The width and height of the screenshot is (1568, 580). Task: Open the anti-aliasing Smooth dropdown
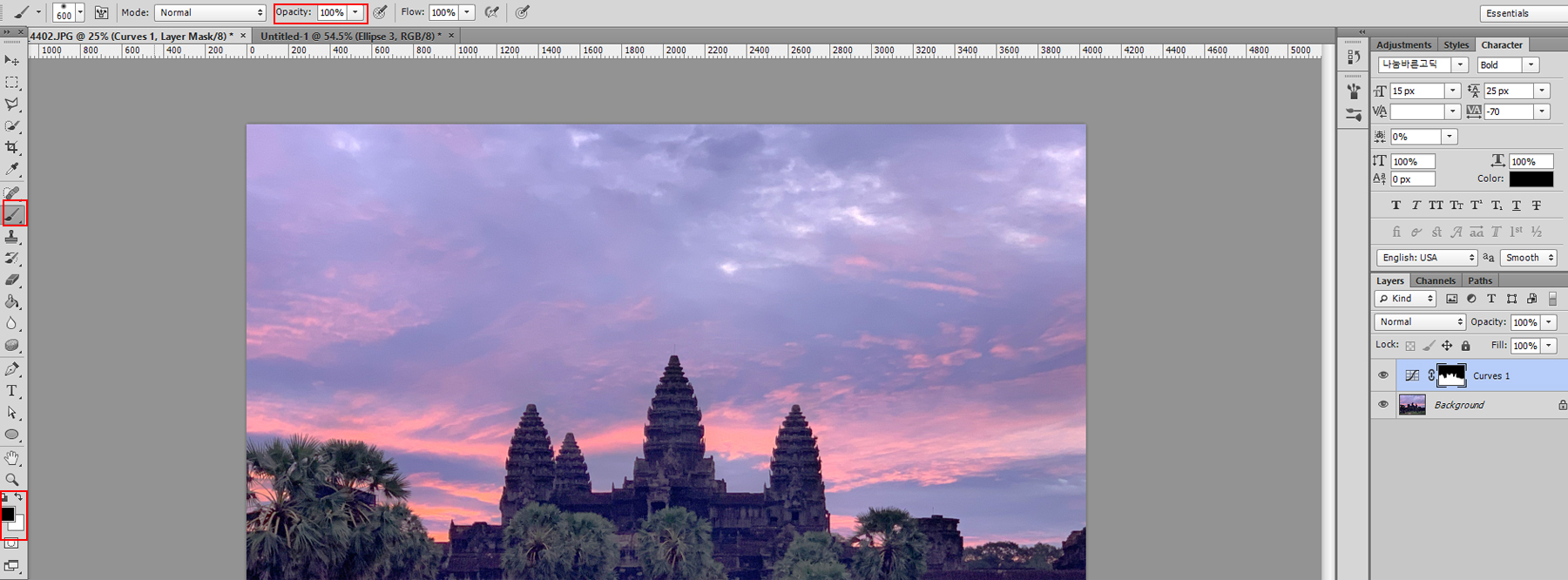coord(1528,258)
